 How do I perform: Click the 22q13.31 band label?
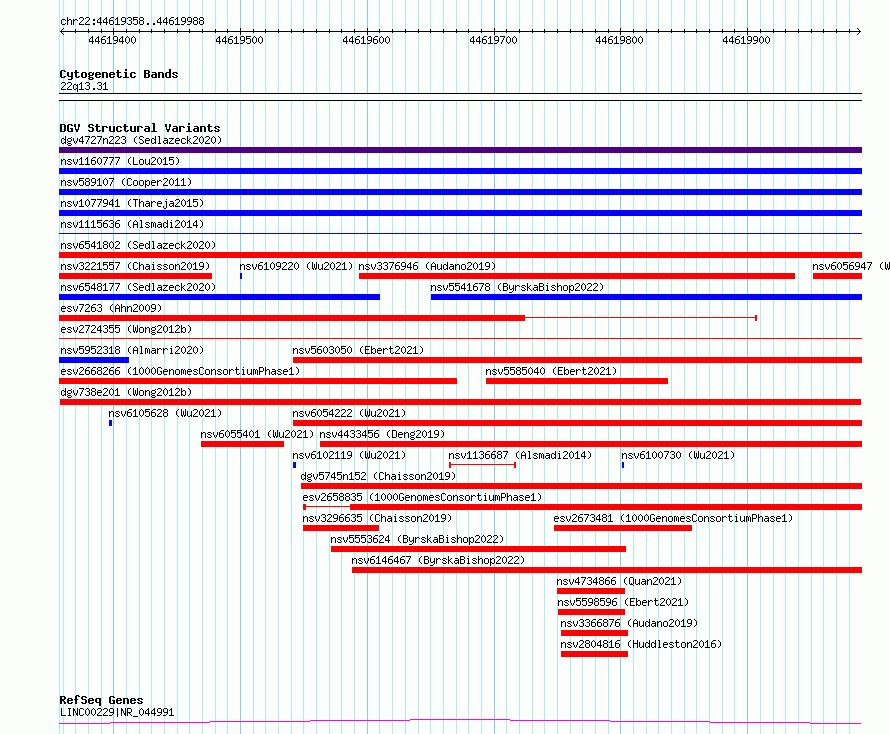(x=84, y=86)
